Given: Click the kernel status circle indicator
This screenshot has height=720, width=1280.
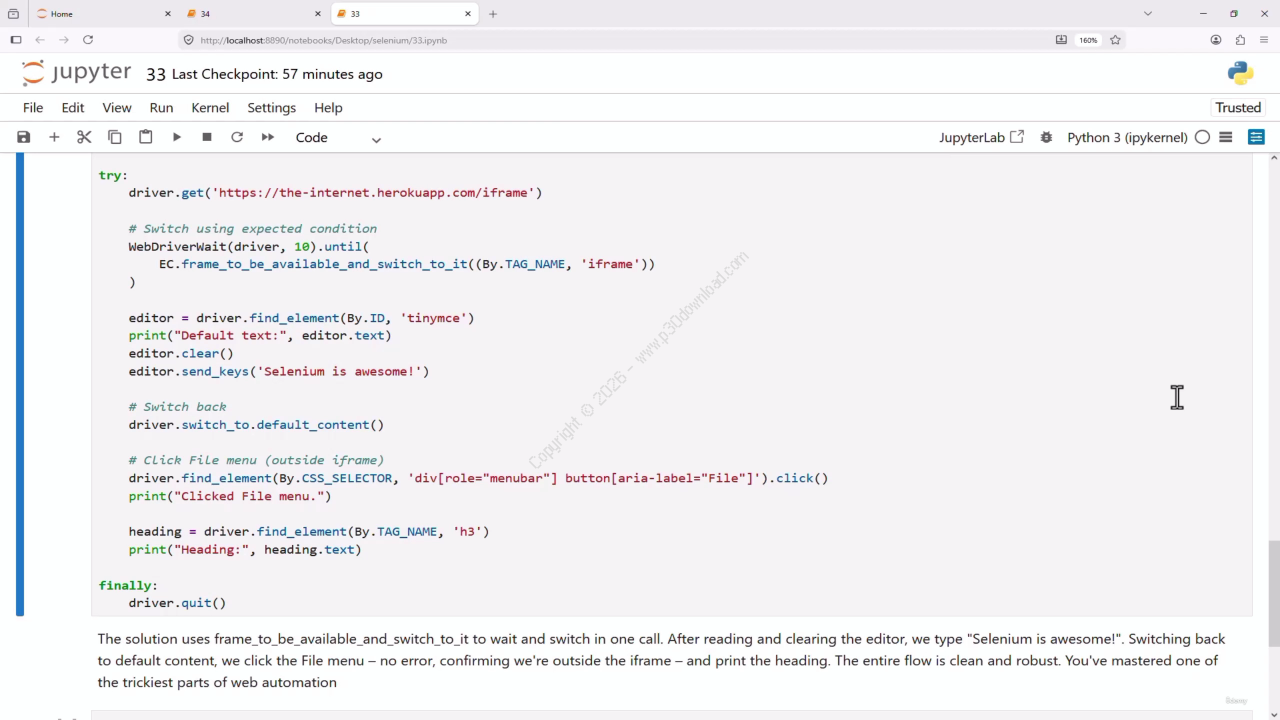Looking at the screenshot, I should [x=1202, y=137].
